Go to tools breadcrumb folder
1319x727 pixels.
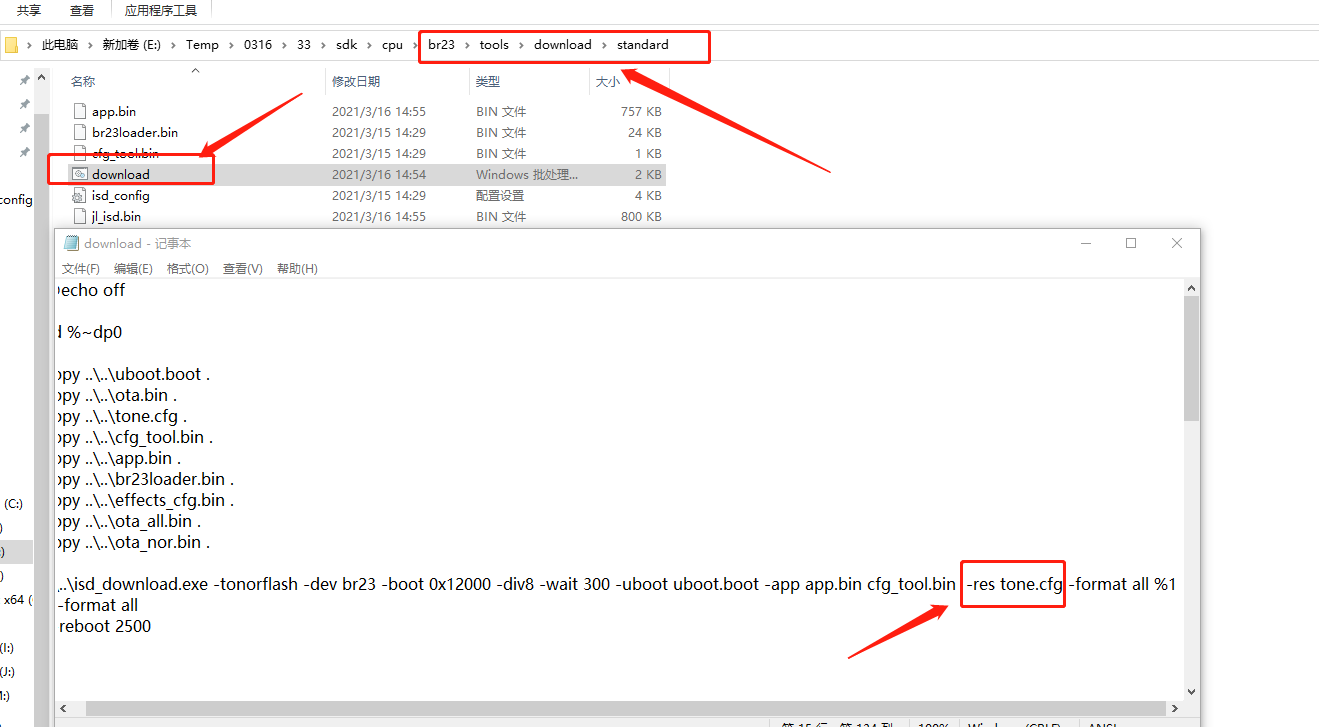coord(494,45)
